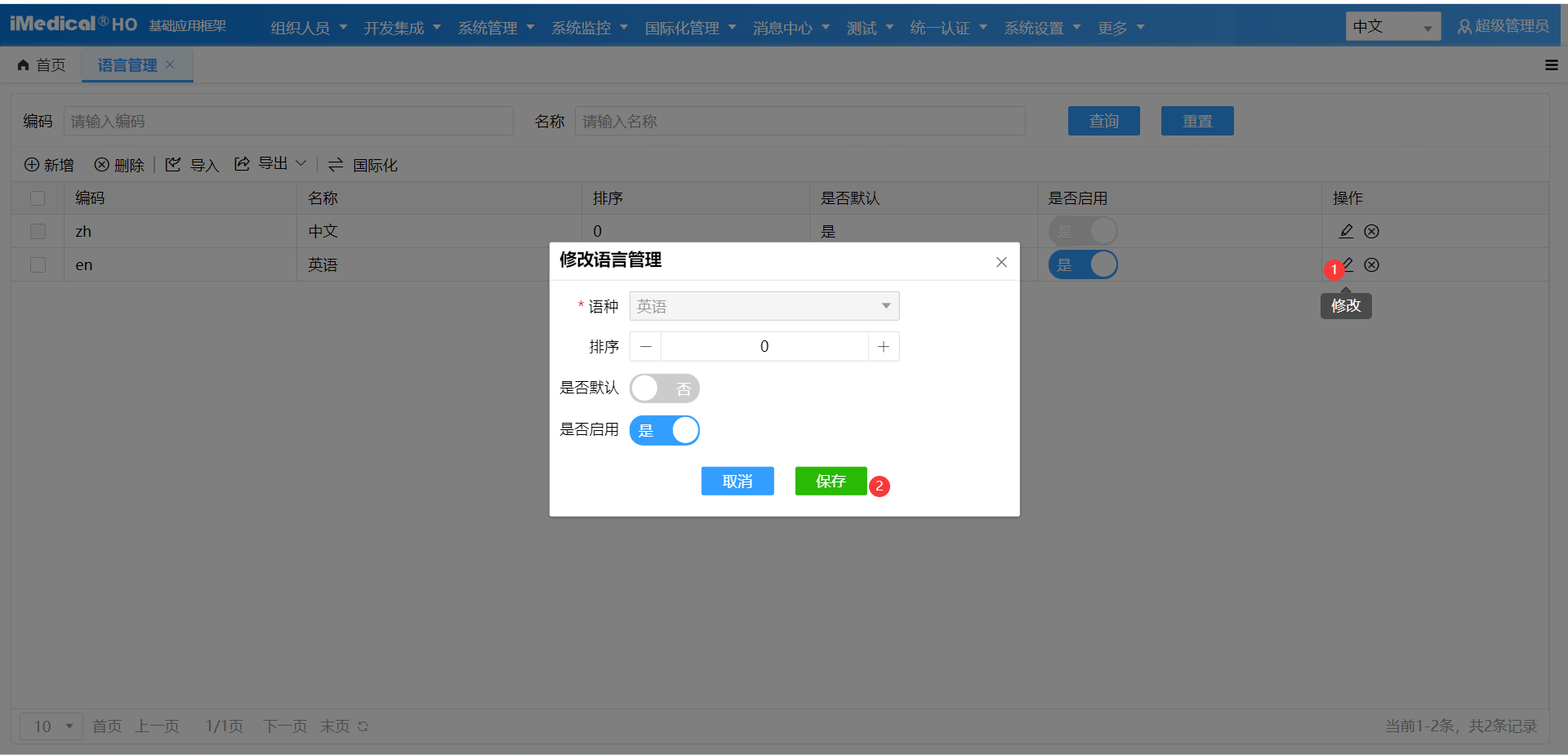Click the 导入 import button
Image resolution: width=1568 pixels, height=755 pixels.
[x=193, y=165]
